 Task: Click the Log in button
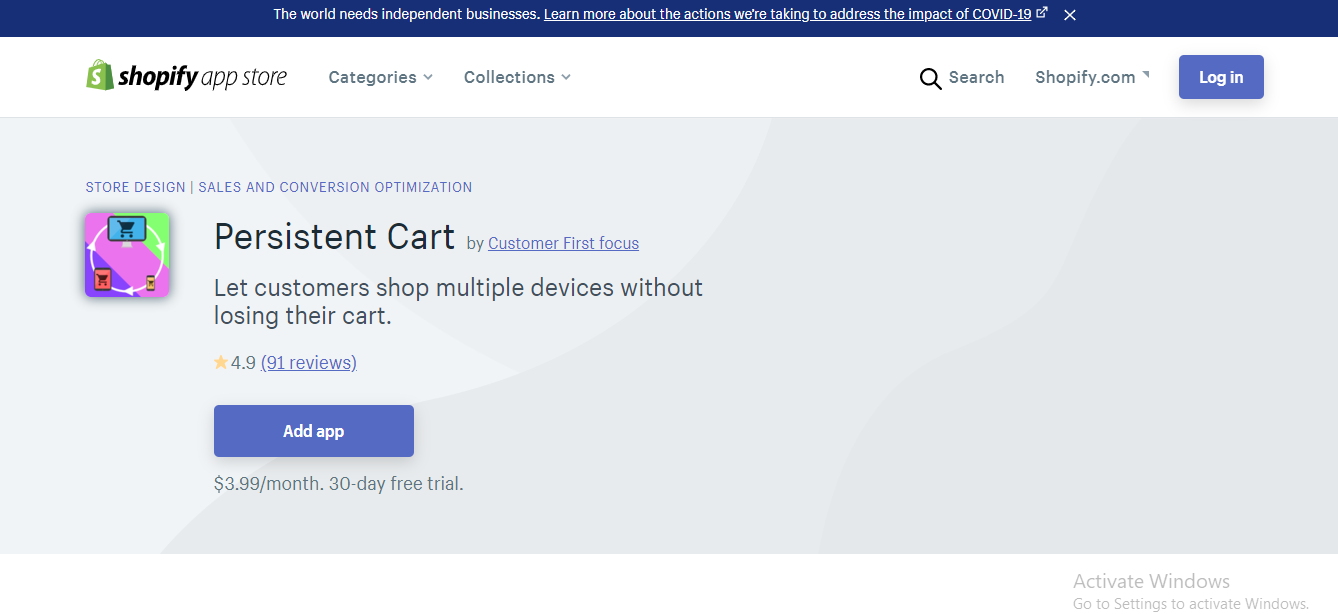coord(1221,77)
